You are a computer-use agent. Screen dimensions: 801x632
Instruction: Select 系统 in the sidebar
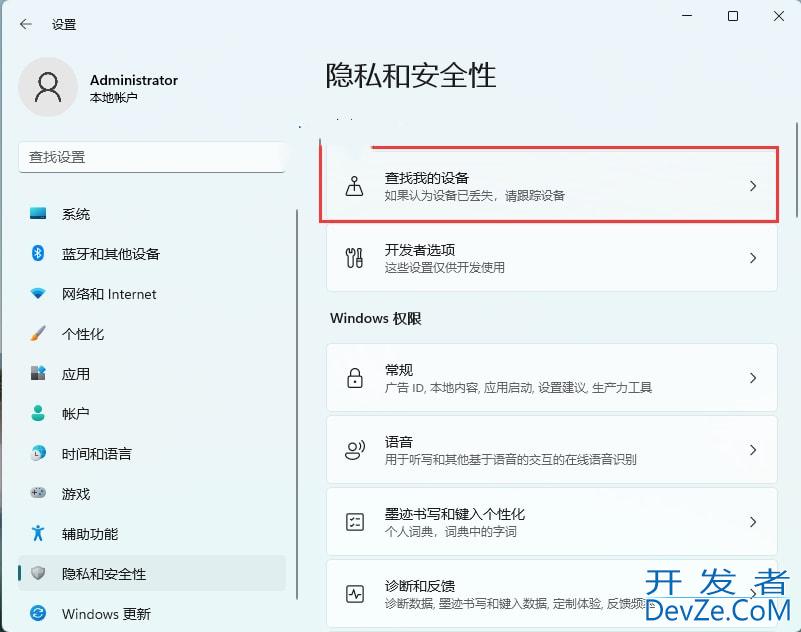(152, 214)
